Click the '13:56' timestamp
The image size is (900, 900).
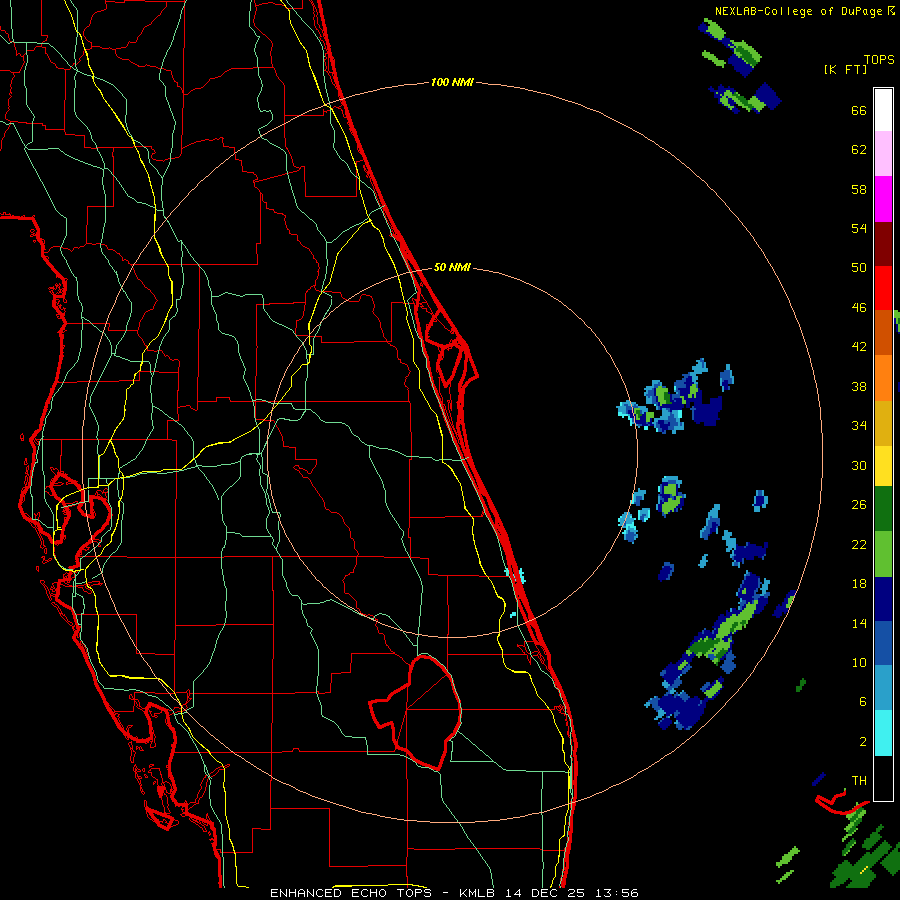[x=616, y=893]
